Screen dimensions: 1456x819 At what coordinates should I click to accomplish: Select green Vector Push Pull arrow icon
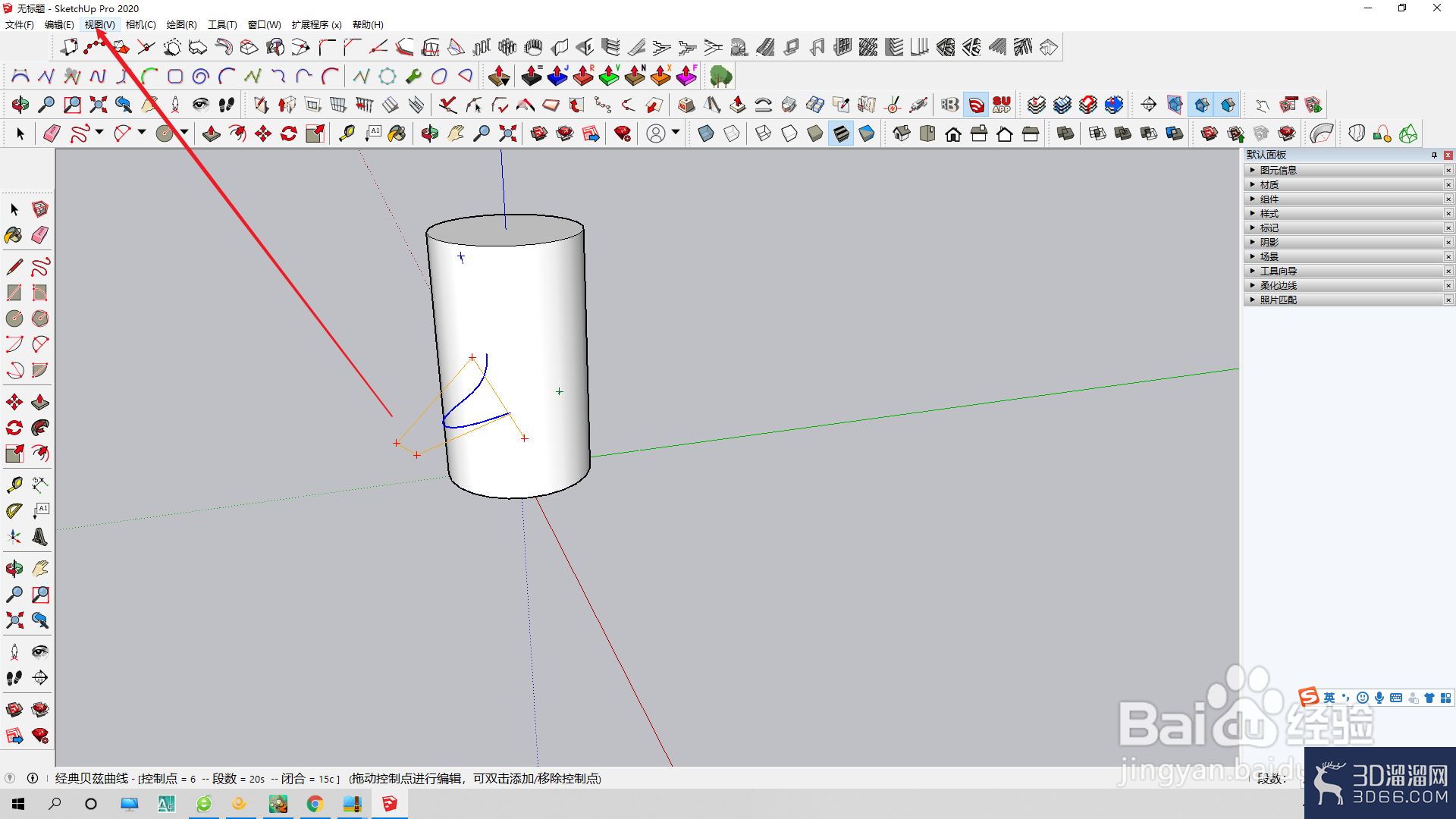point(609,76)
